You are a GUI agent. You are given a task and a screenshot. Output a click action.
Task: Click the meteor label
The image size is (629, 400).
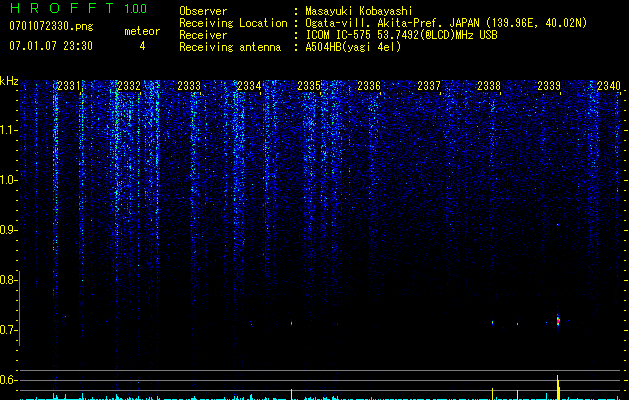pyautogui.click(x=142, y=31)
